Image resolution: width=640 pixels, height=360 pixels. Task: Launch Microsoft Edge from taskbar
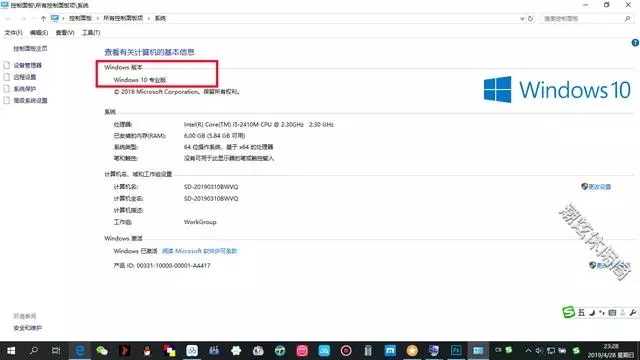coord(80,351)
